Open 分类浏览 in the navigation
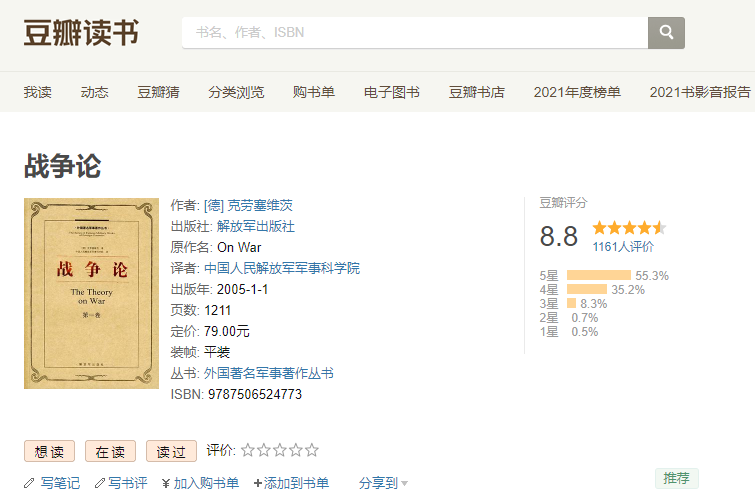Image resolution: width=755 pixels, height=504 pixels. (236, 92)
